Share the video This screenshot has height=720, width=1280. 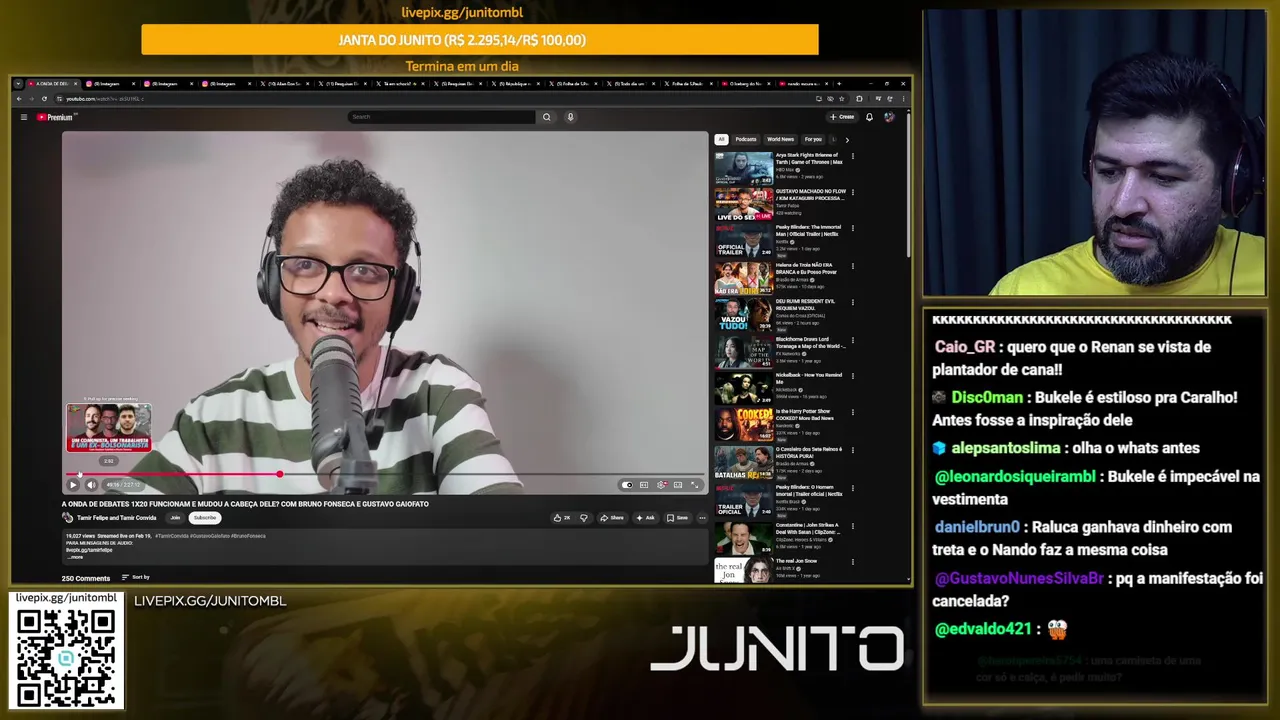coord(612,518)
